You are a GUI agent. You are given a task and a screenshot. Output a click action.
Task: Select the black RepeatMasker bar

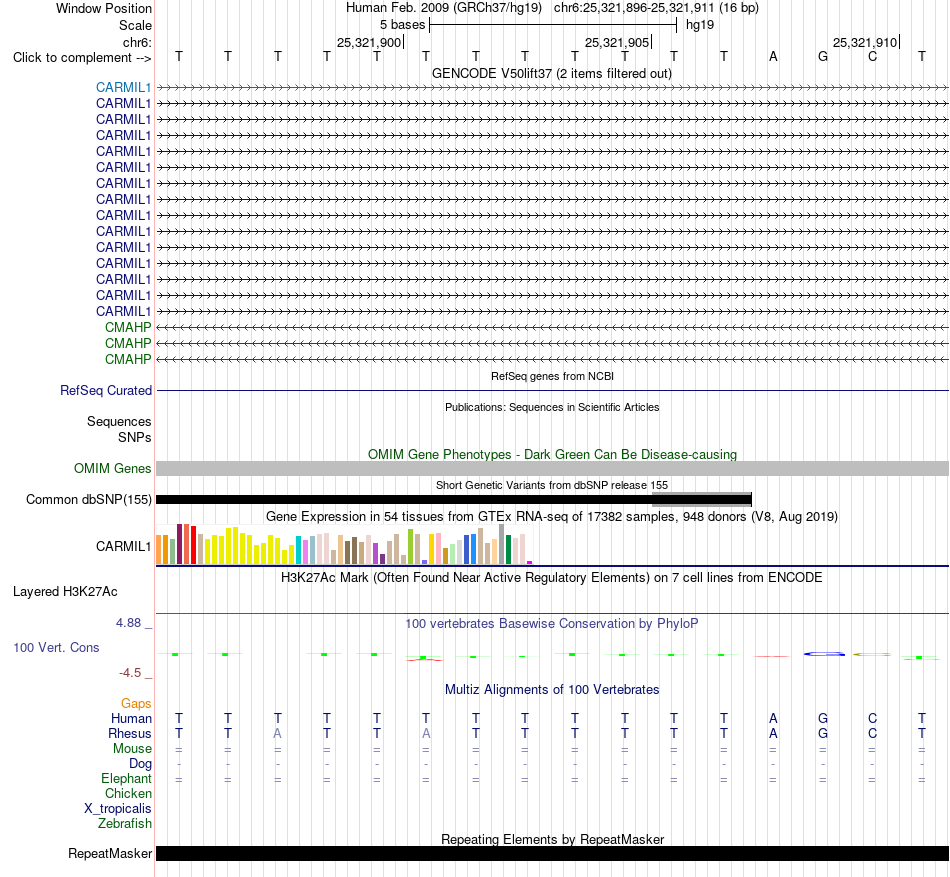point(552,853)
